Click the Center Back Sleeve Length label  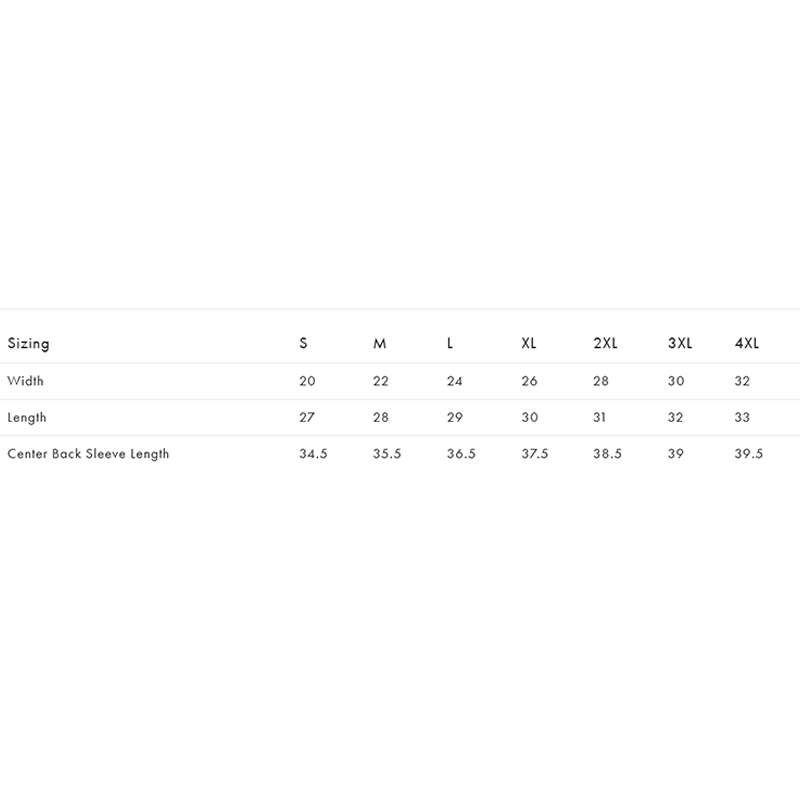point(88,454)
